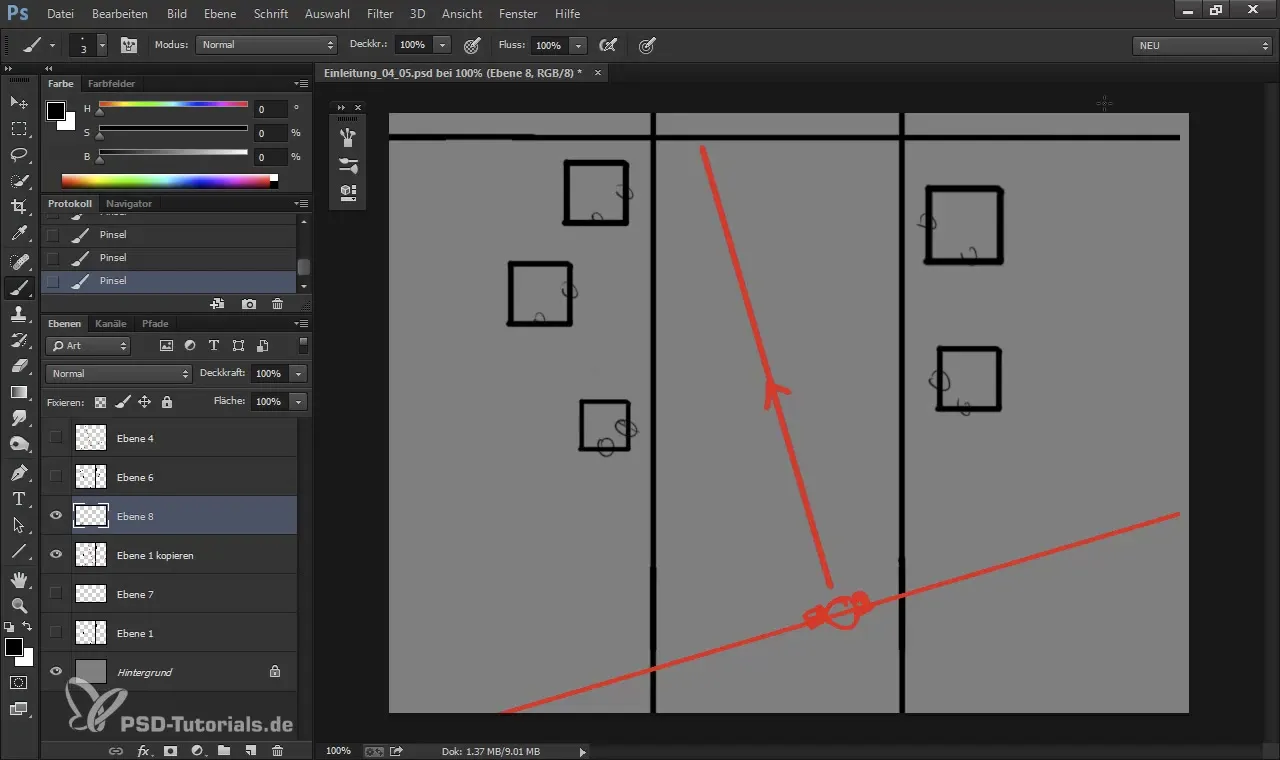Open the Fläche fill arrow

click(298, 402)
